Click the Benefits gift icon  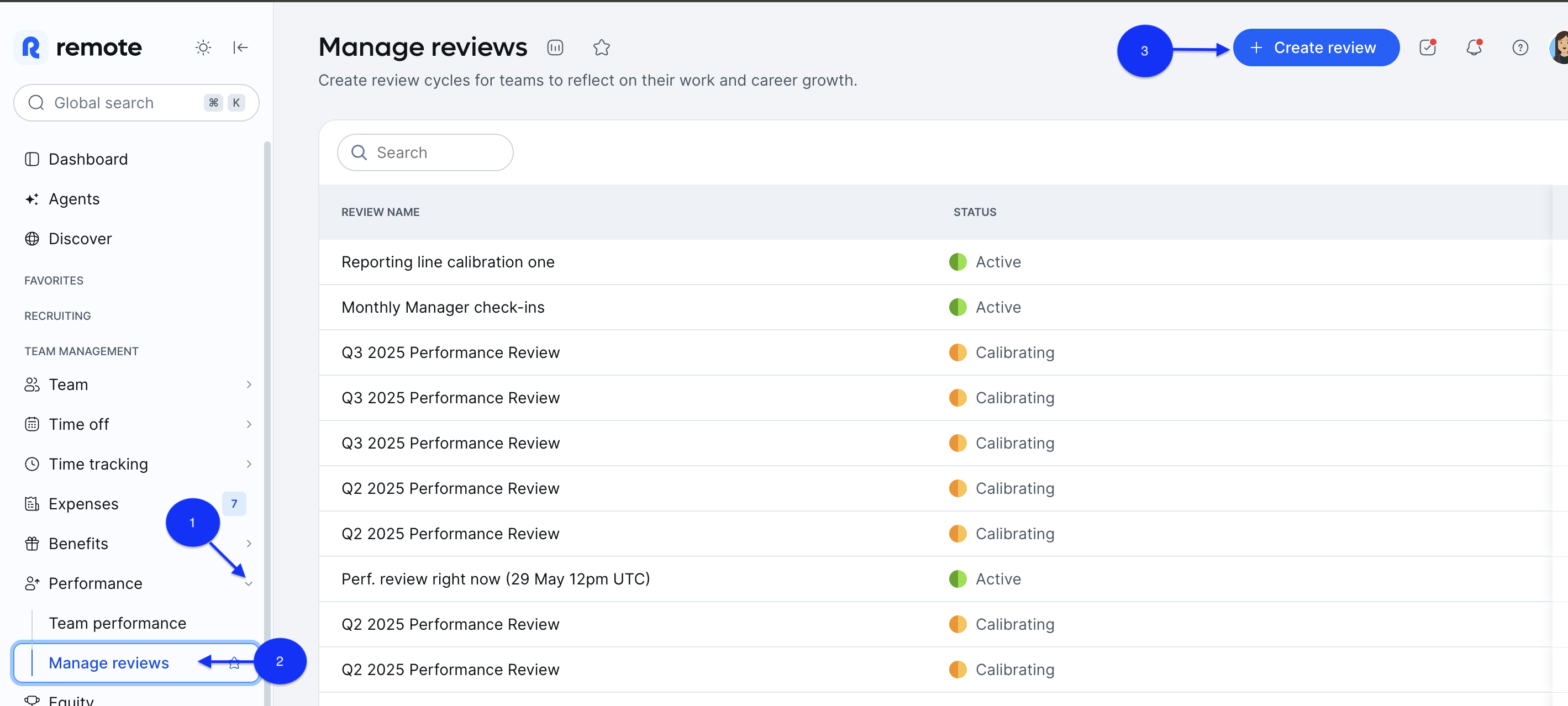click(x=31, y=544)
